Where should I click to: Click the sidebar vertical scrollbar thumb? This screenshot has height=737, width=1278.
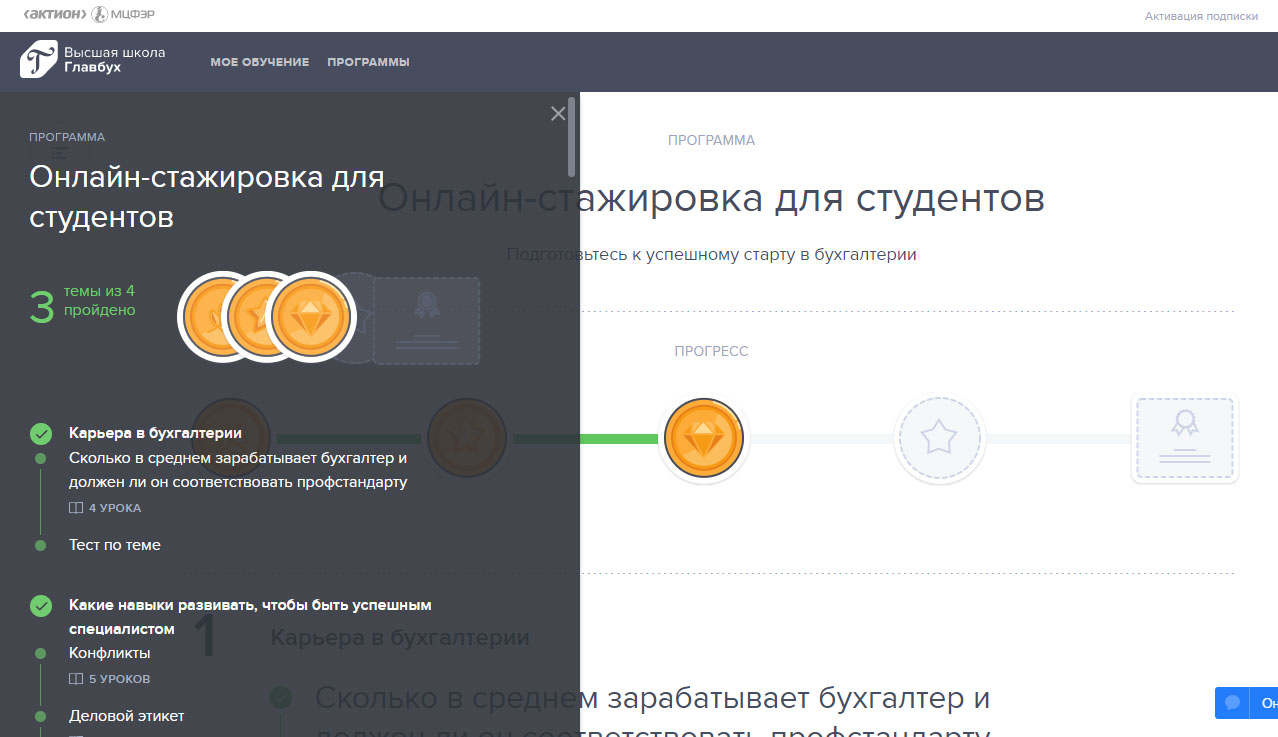[571, 136]
